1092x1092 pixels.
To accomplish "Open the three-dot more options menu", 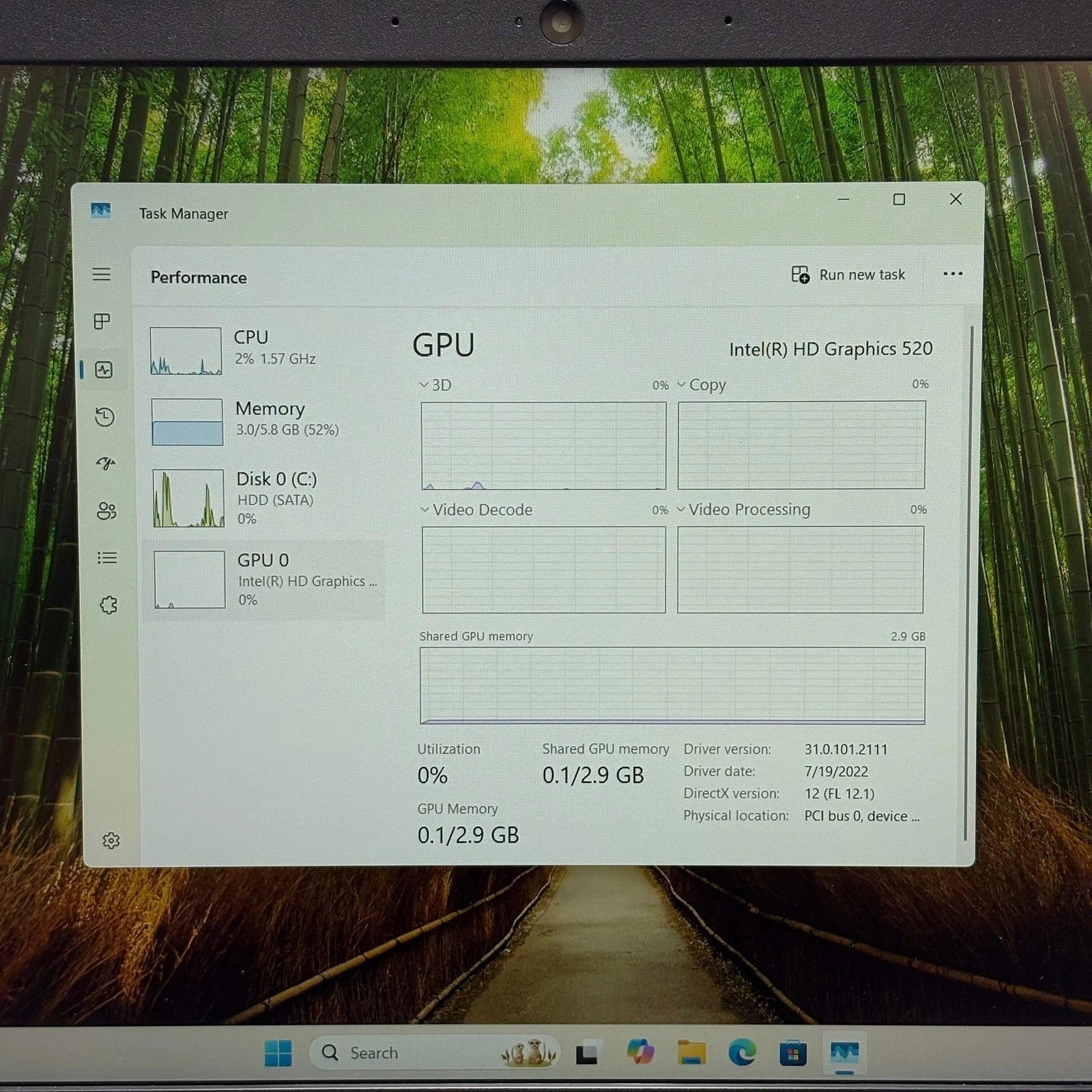I will (952, 274).
